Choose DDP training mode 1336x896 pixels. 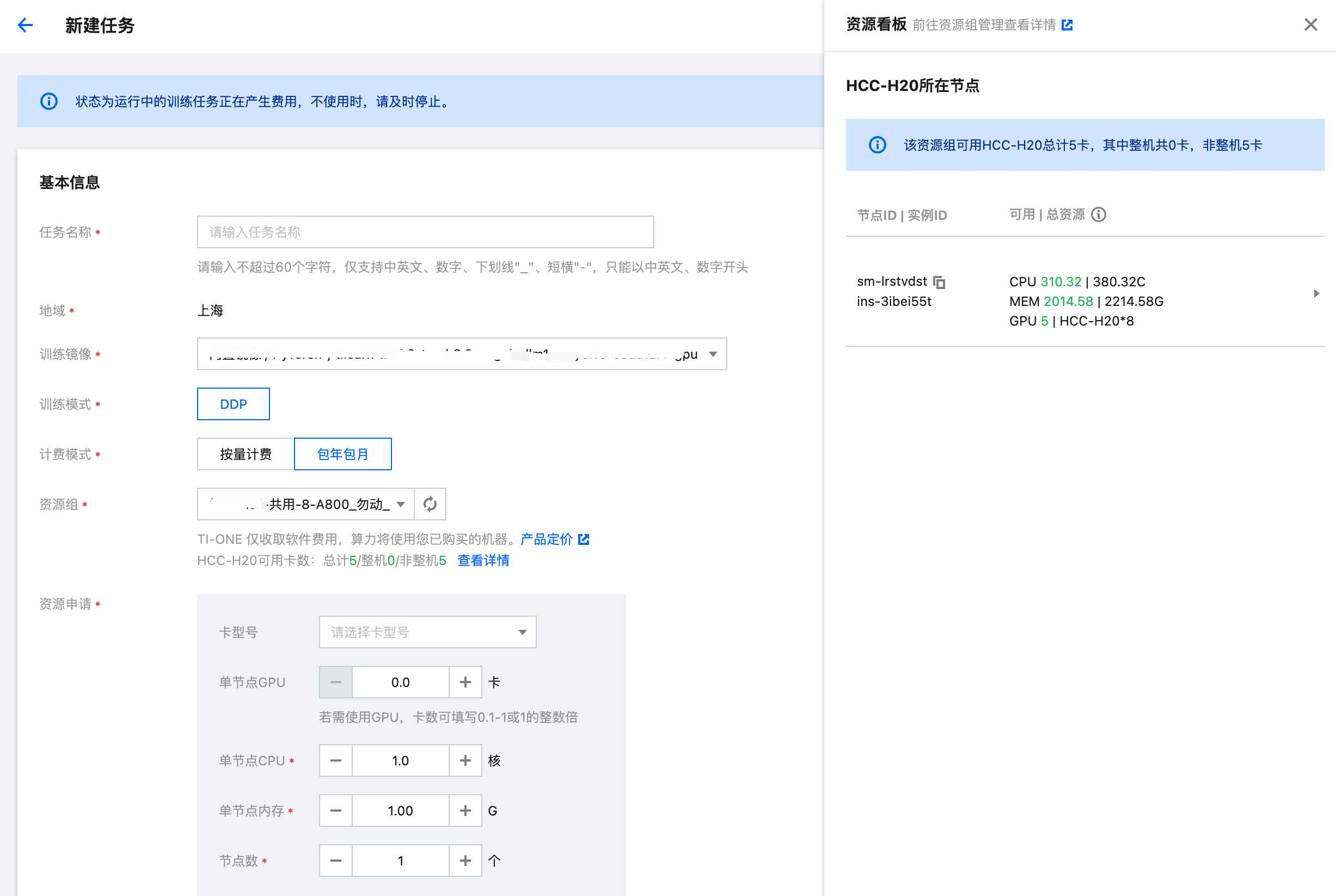tap(233, 404)
